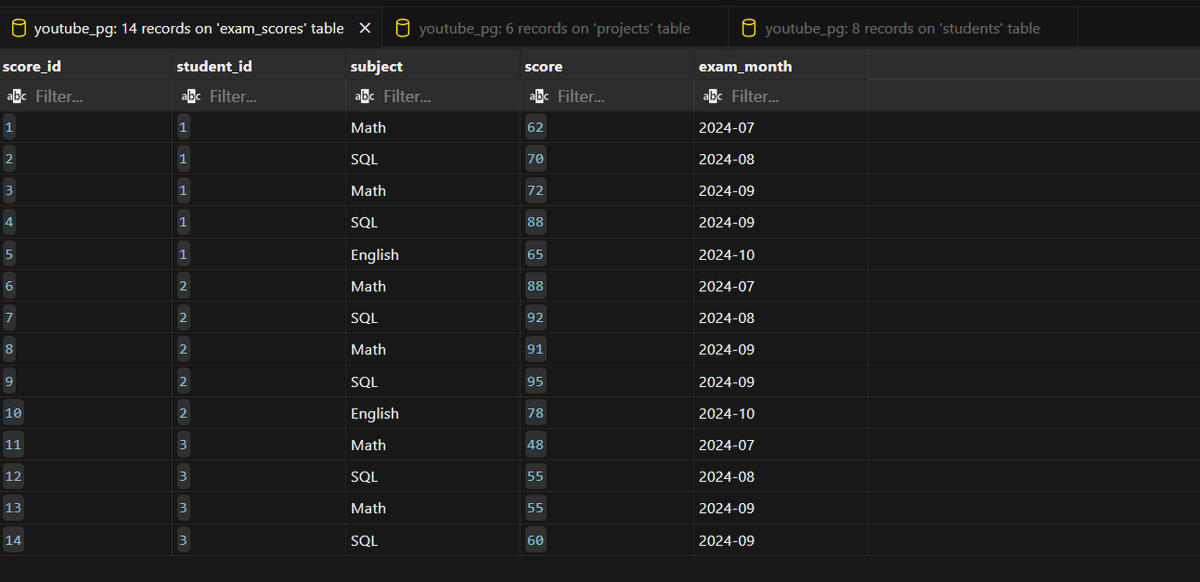Click score cell showing 78
The height and width of the screenshot is (582, 1200).
tap(607, 413)
